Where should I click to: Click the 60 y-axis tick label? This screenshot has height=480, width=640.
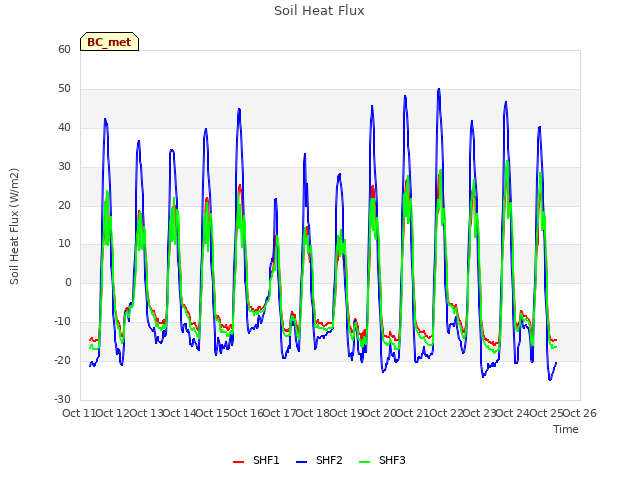(64, 49)
